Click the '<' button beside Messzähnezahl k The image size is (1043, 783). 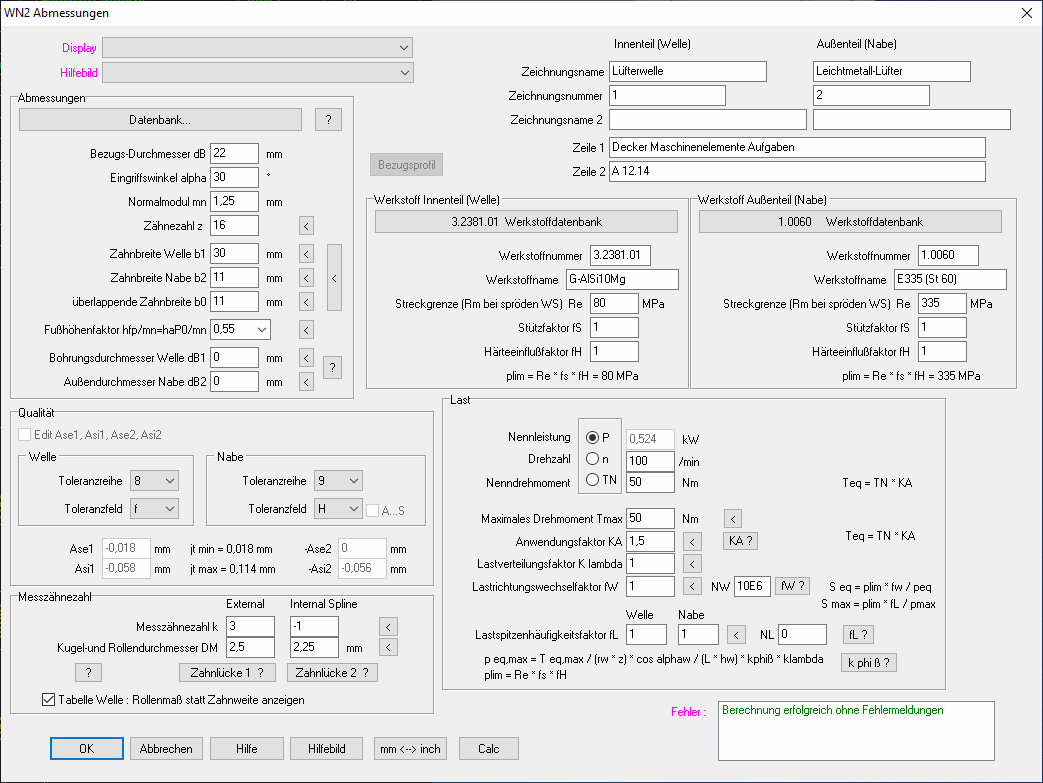point(390,626)
